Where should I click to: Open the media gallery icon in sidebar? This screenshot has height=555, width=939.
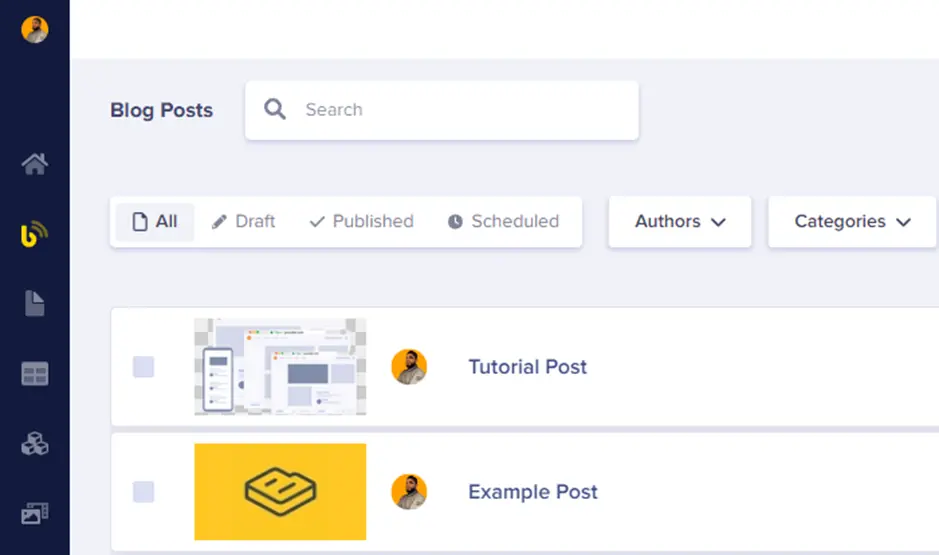pyautogui.click(x=35, y=514)
